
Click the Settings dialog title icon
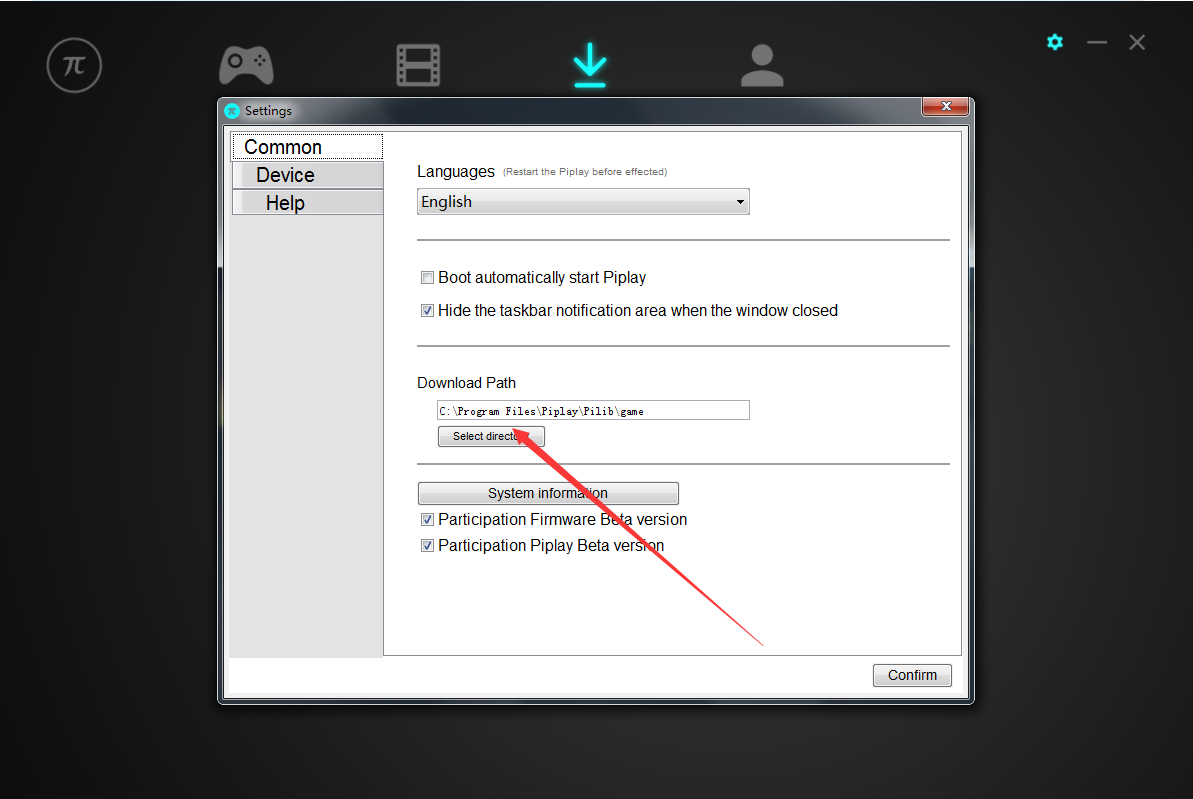233,111
